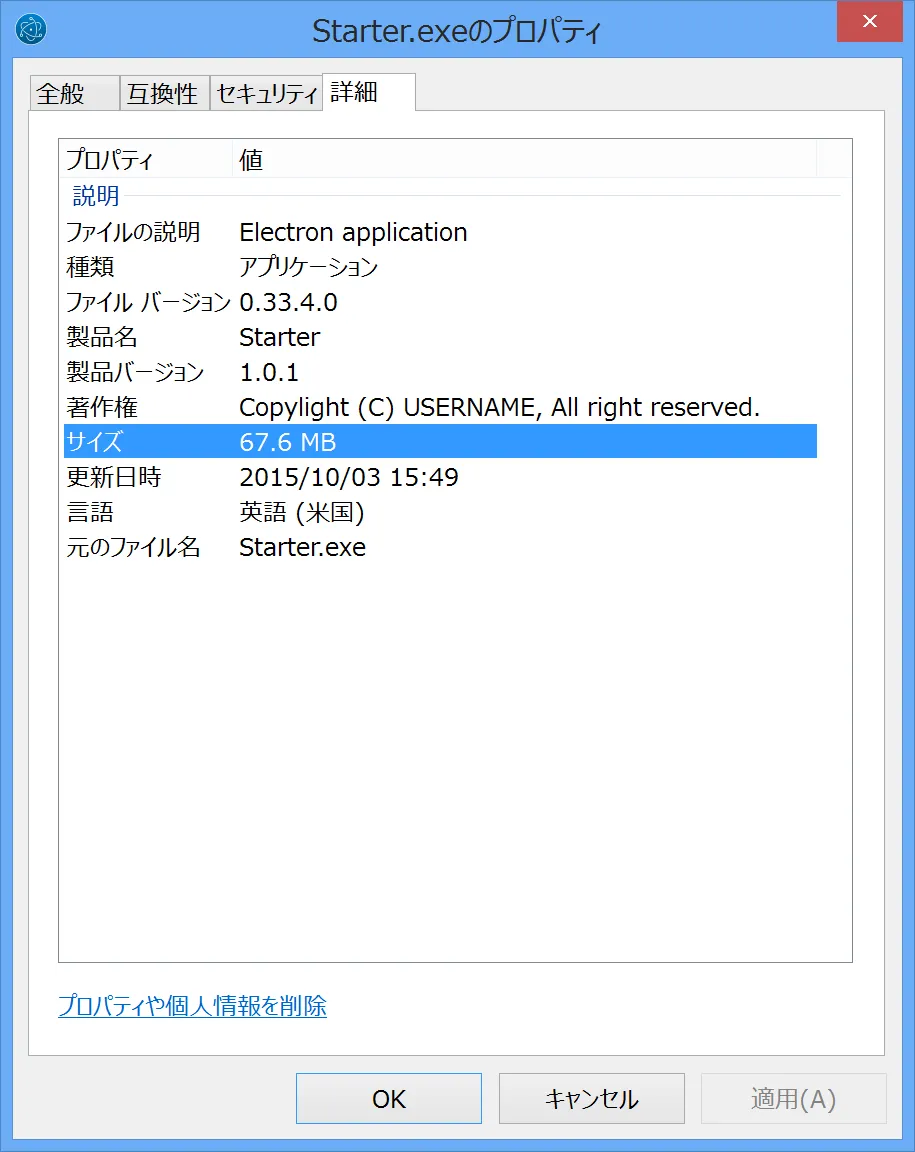Click the プロパティ column header
Image resolution: width=915 pixels, height=1152 pixels.
coord(108,159)
